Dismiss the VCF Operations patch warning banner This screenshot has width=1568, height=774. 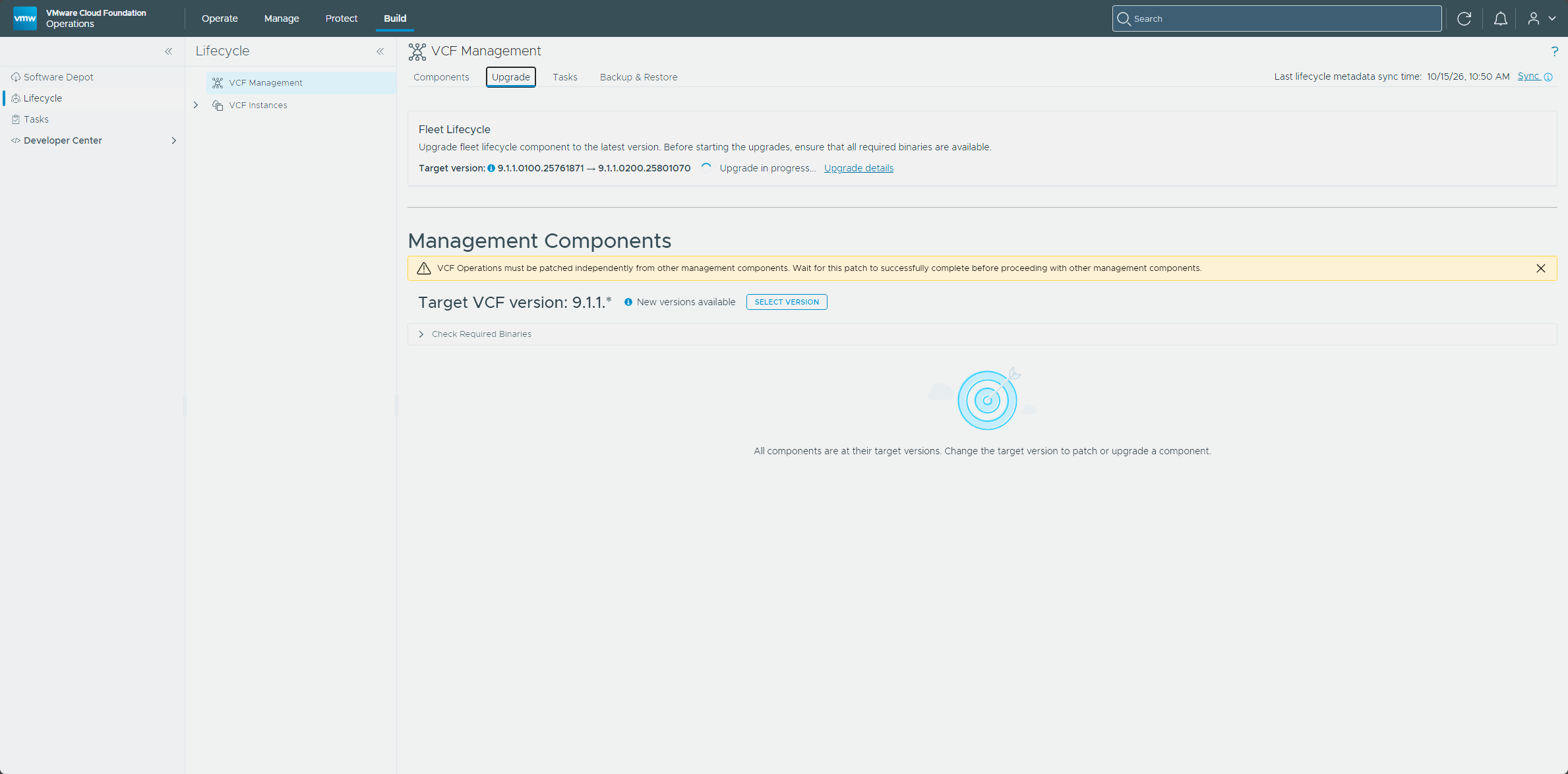[x=1541, y=268]
